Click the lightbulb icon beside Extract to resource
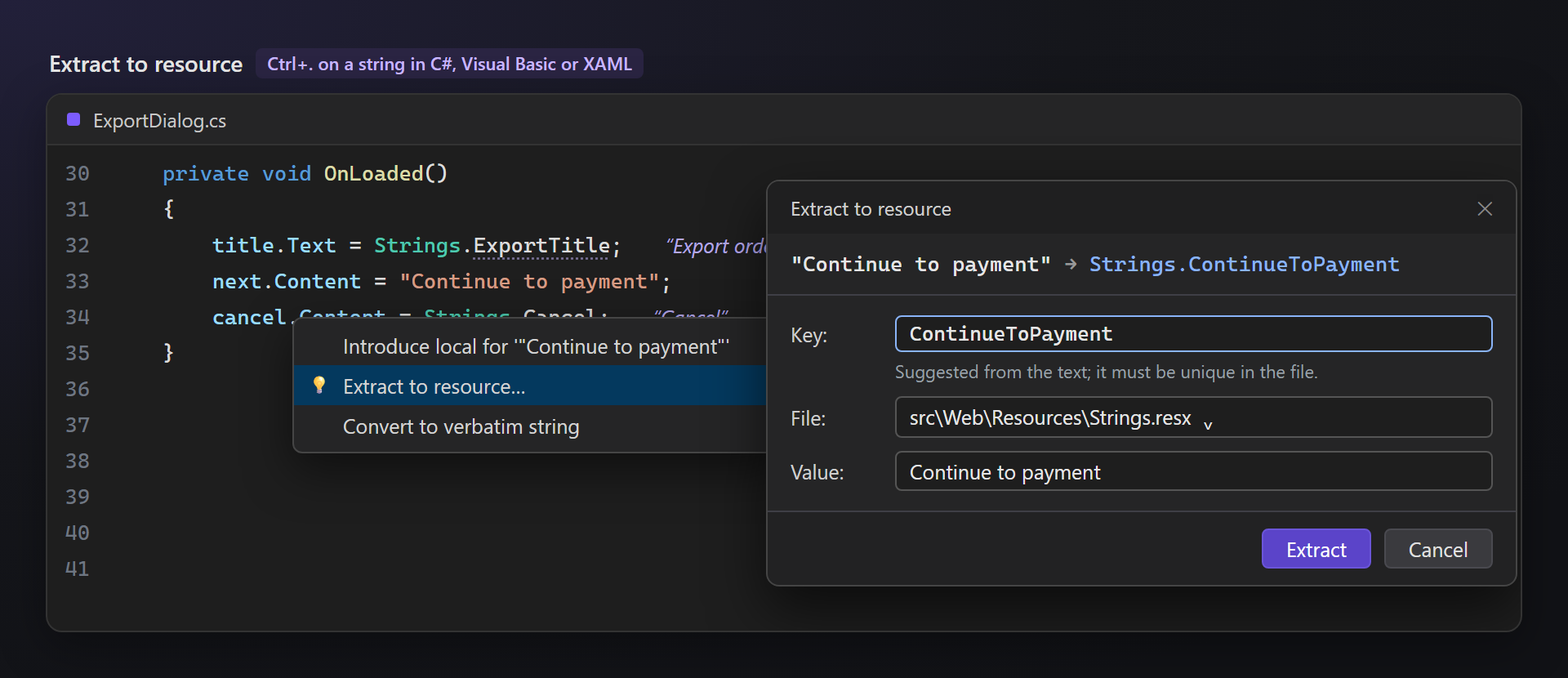This screenshot has width=1568, height=678. [319, 386]
